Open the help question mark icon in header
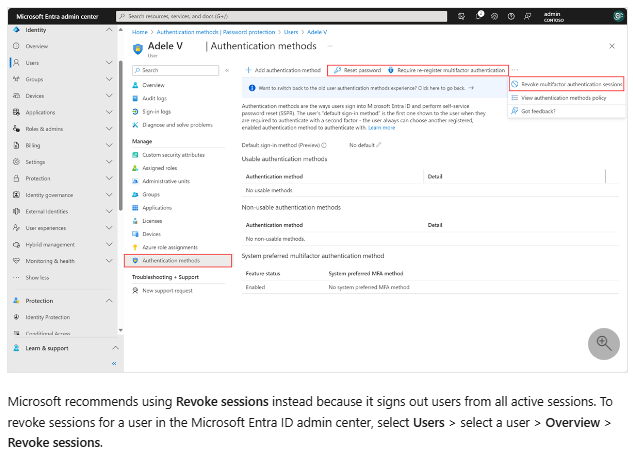 511,17
